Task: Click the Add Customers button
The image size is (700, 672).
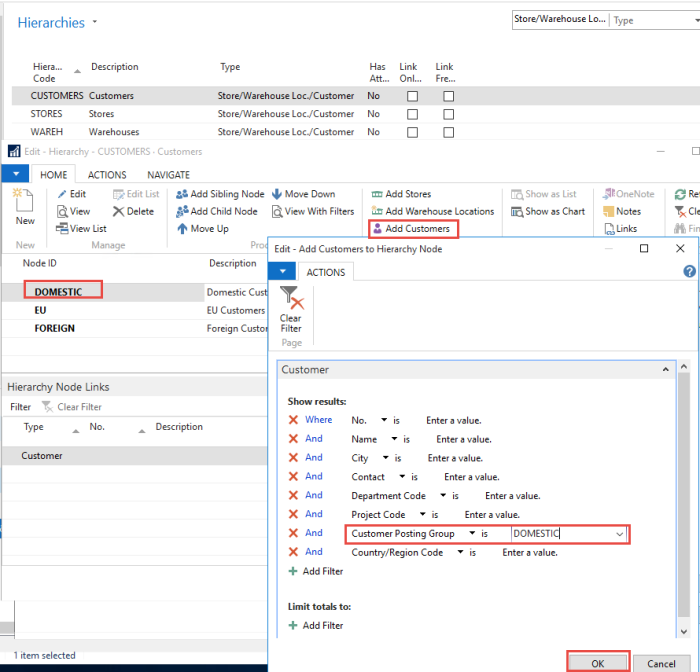Action: coord(411,229)
